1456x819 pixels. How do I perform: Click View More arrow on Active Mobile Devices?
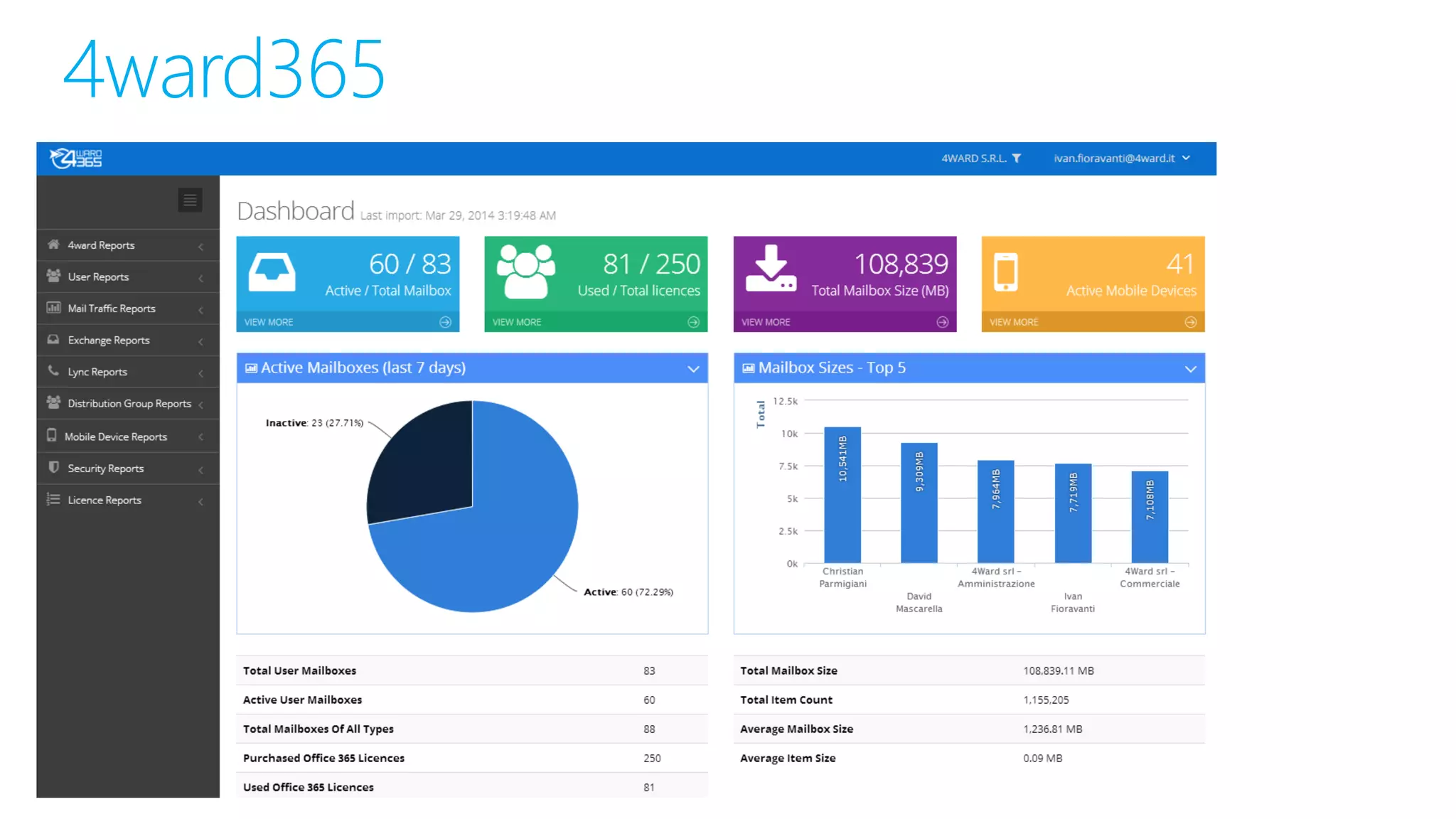point(1190,322)
